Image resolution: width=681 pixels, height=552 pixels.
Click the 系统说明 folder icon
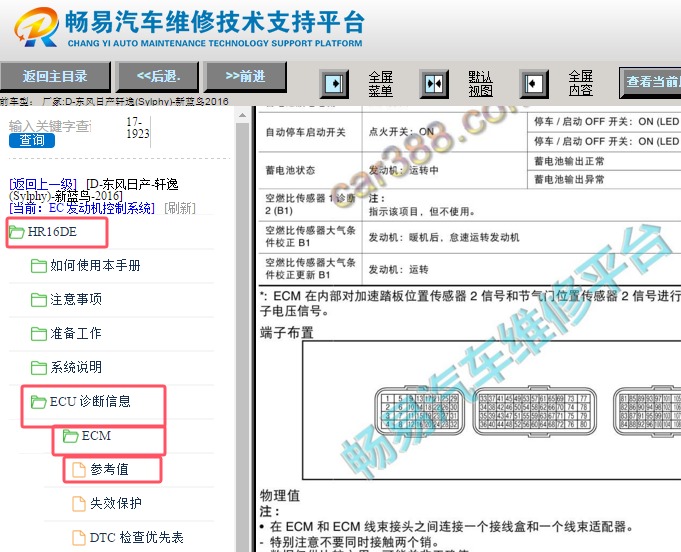[x=39, y=368]
